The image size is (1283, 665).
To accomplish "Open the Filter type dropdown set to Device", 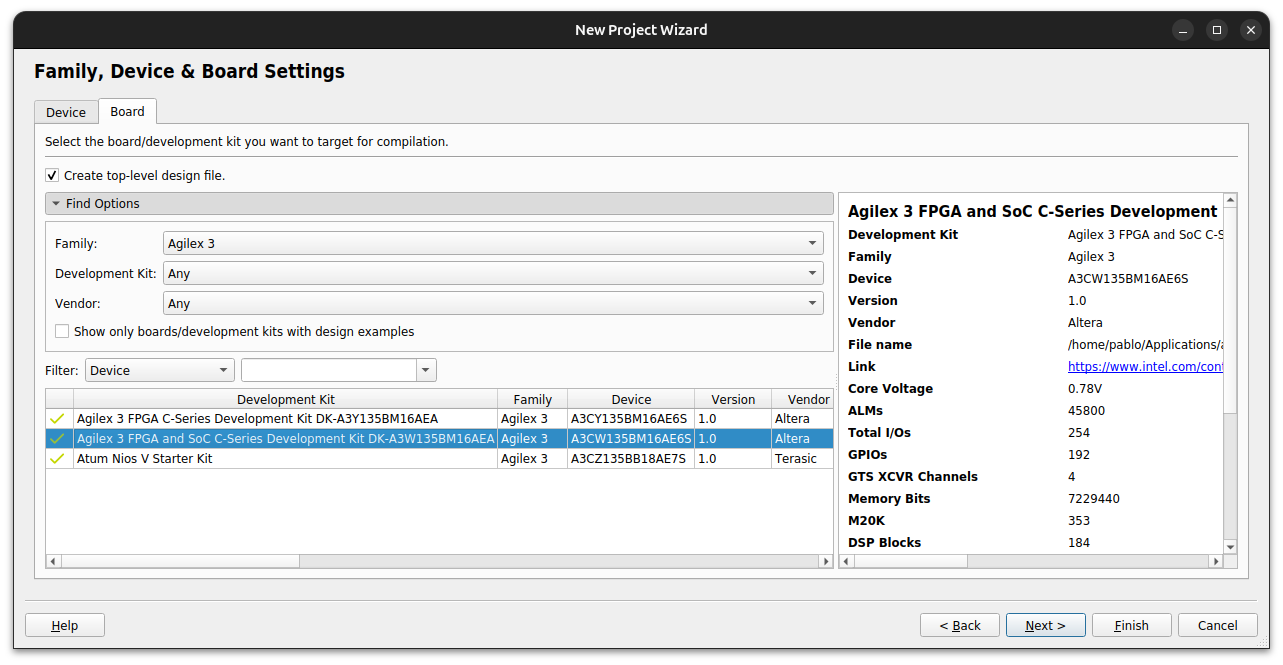I will point(160,370).
